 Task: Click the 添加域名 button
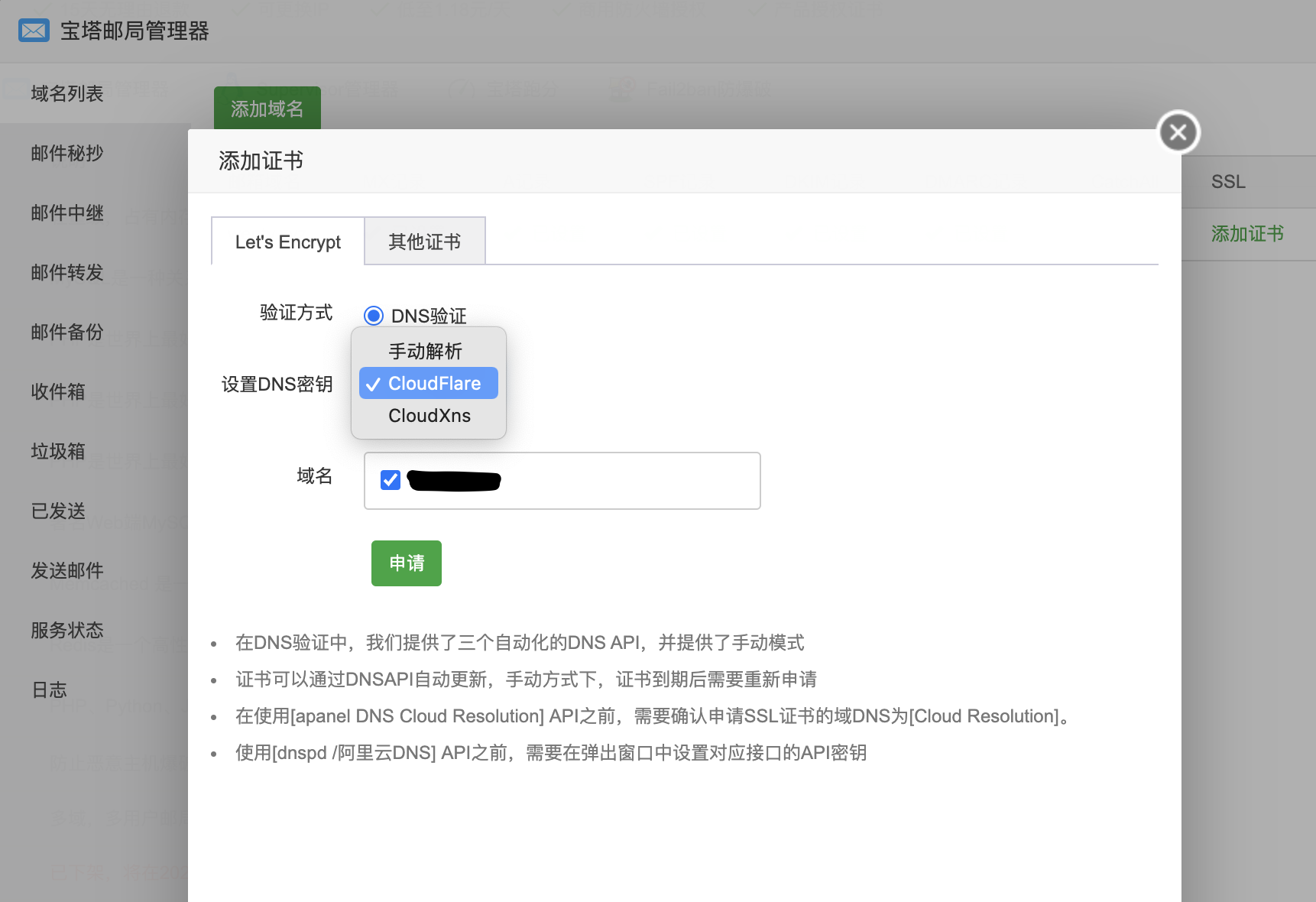tap(267, 109)
